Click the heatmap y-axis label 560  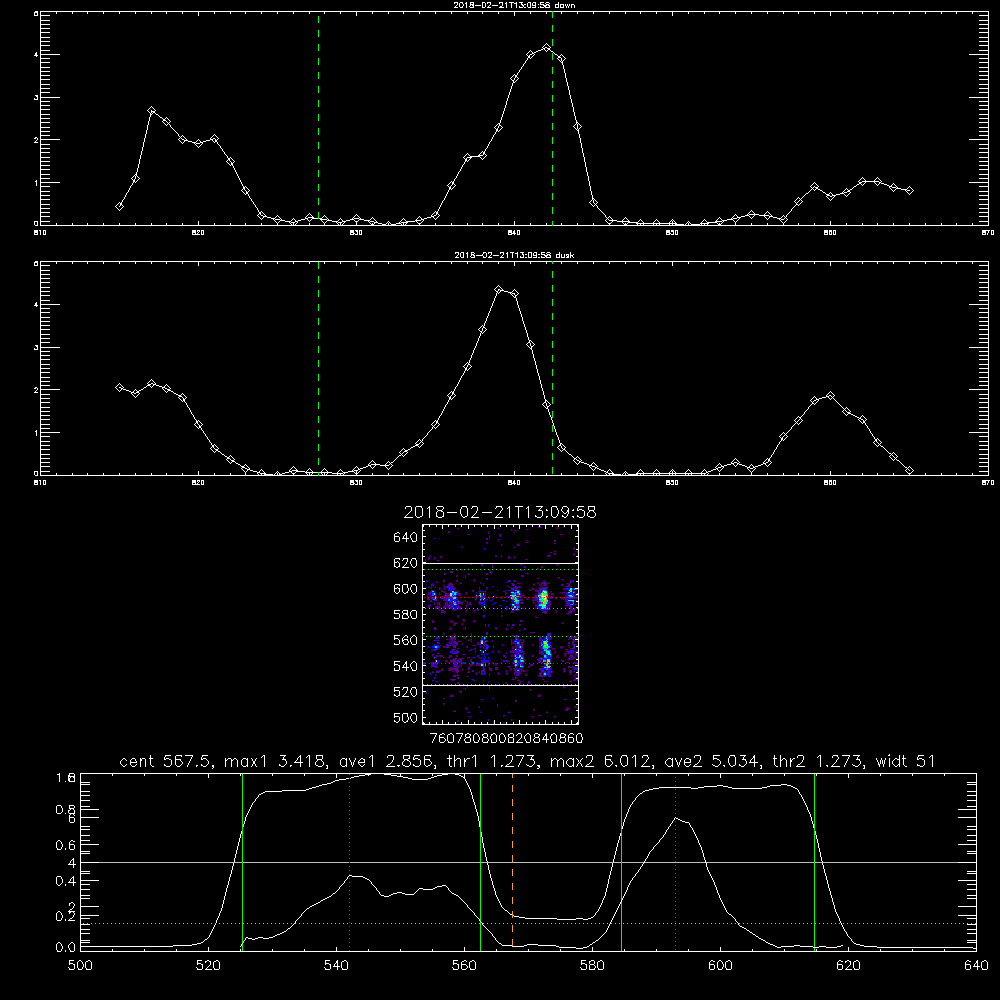click(x=406, y=640)
